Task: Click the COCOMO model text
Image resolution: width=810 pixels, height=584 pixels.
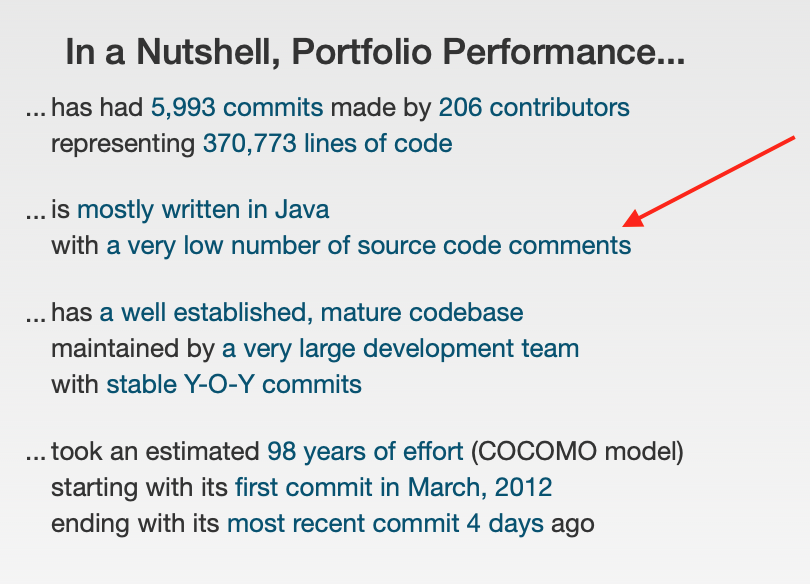Action: 577,452
